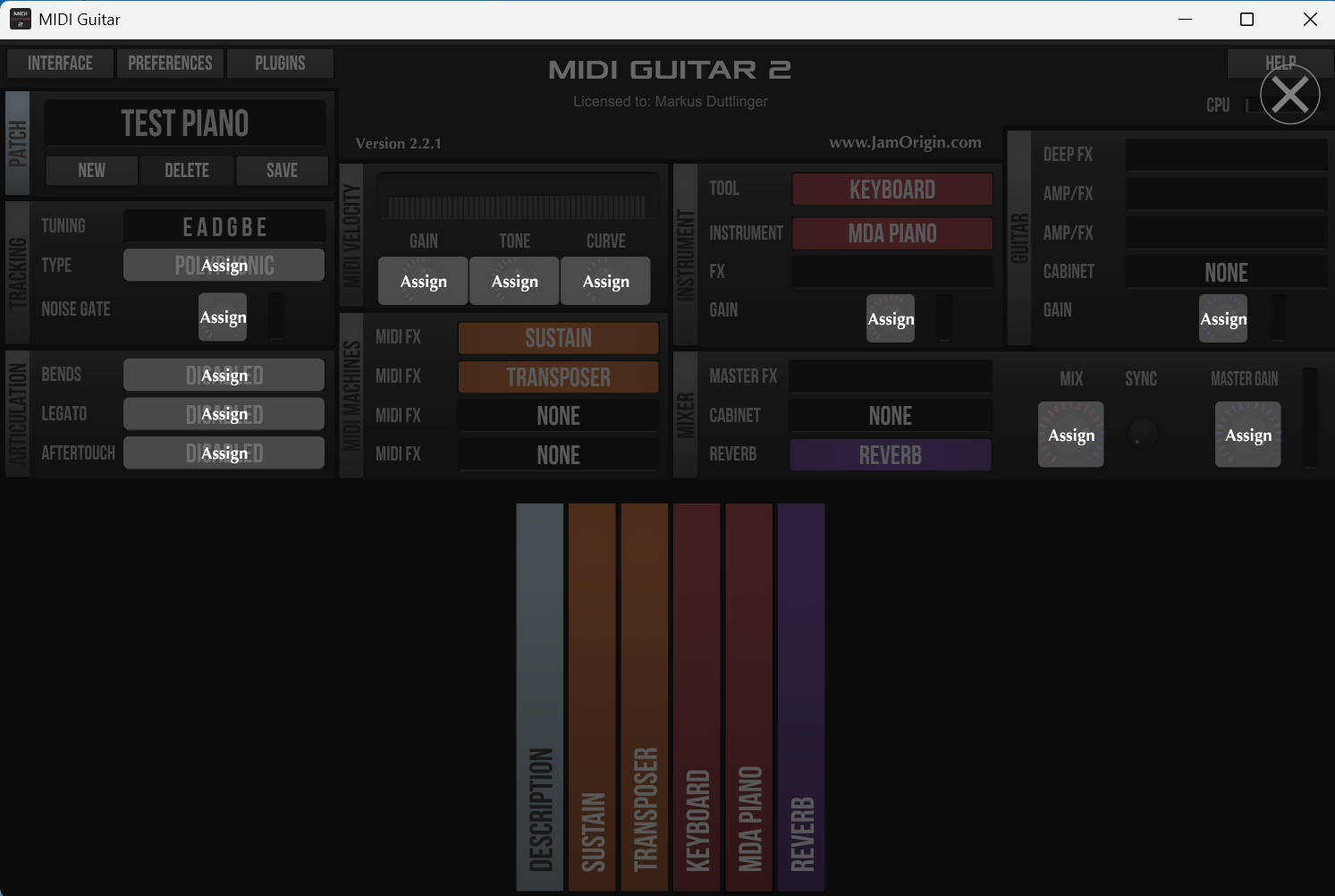This screenshot has width=1335, height=896.
Task: Assign MIDI to BENDS setting
Action: click(x=224, y=376)
